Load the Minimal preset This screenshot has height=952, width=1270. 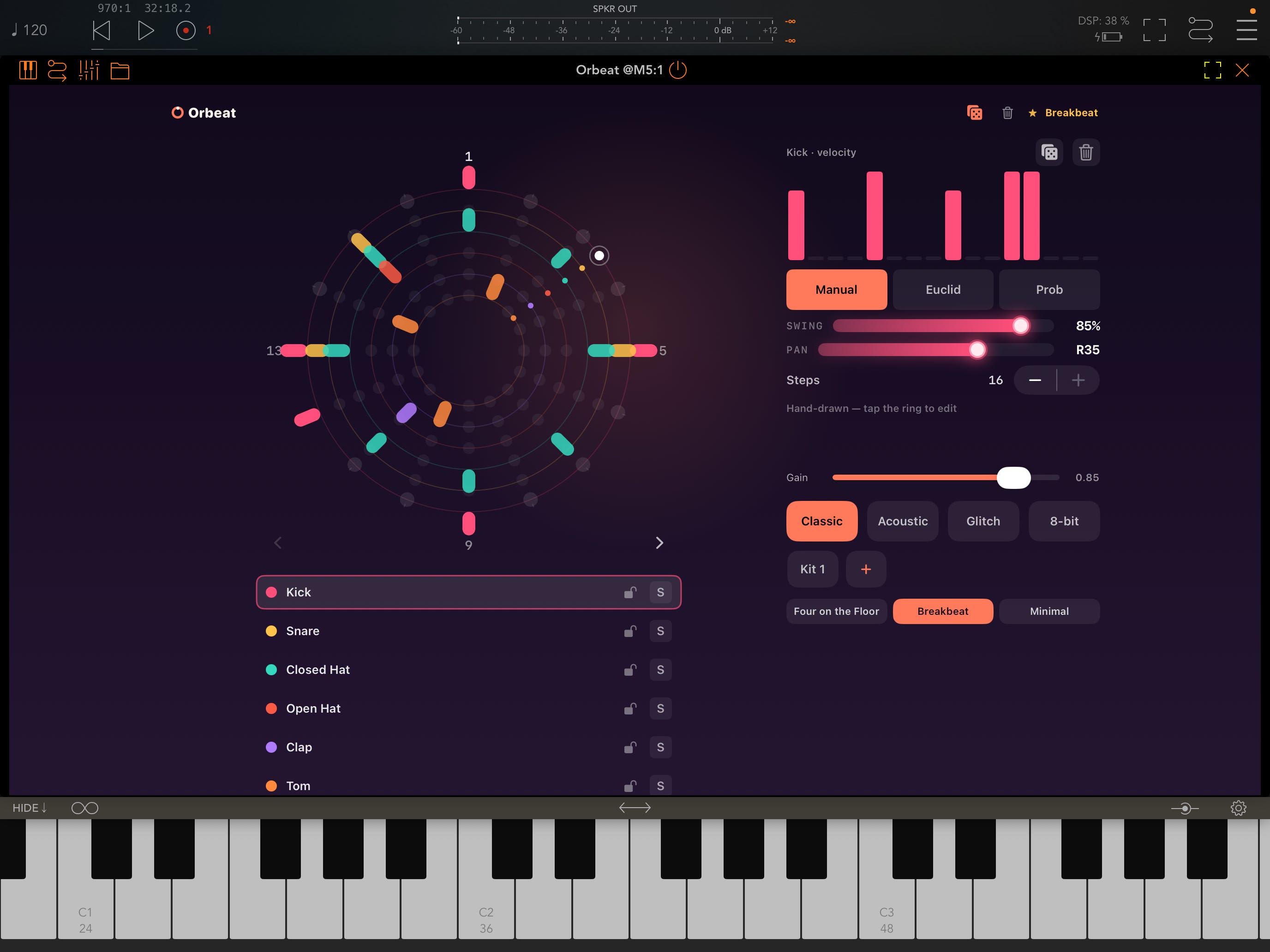(1049, 611)
